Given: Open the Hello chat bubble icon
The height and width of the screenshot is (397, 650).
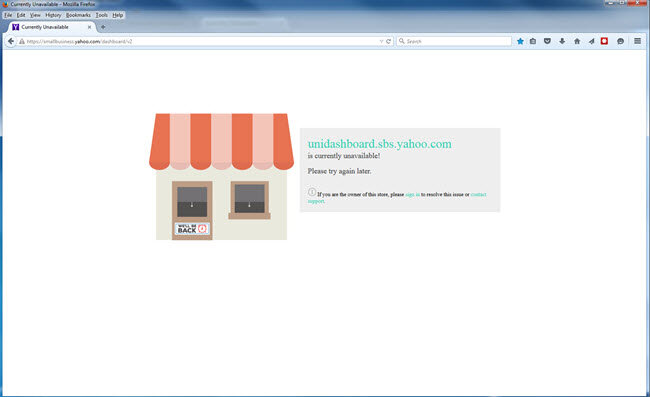Looking at the screenshot, I should pyautogui.click(x=621, y=41).
